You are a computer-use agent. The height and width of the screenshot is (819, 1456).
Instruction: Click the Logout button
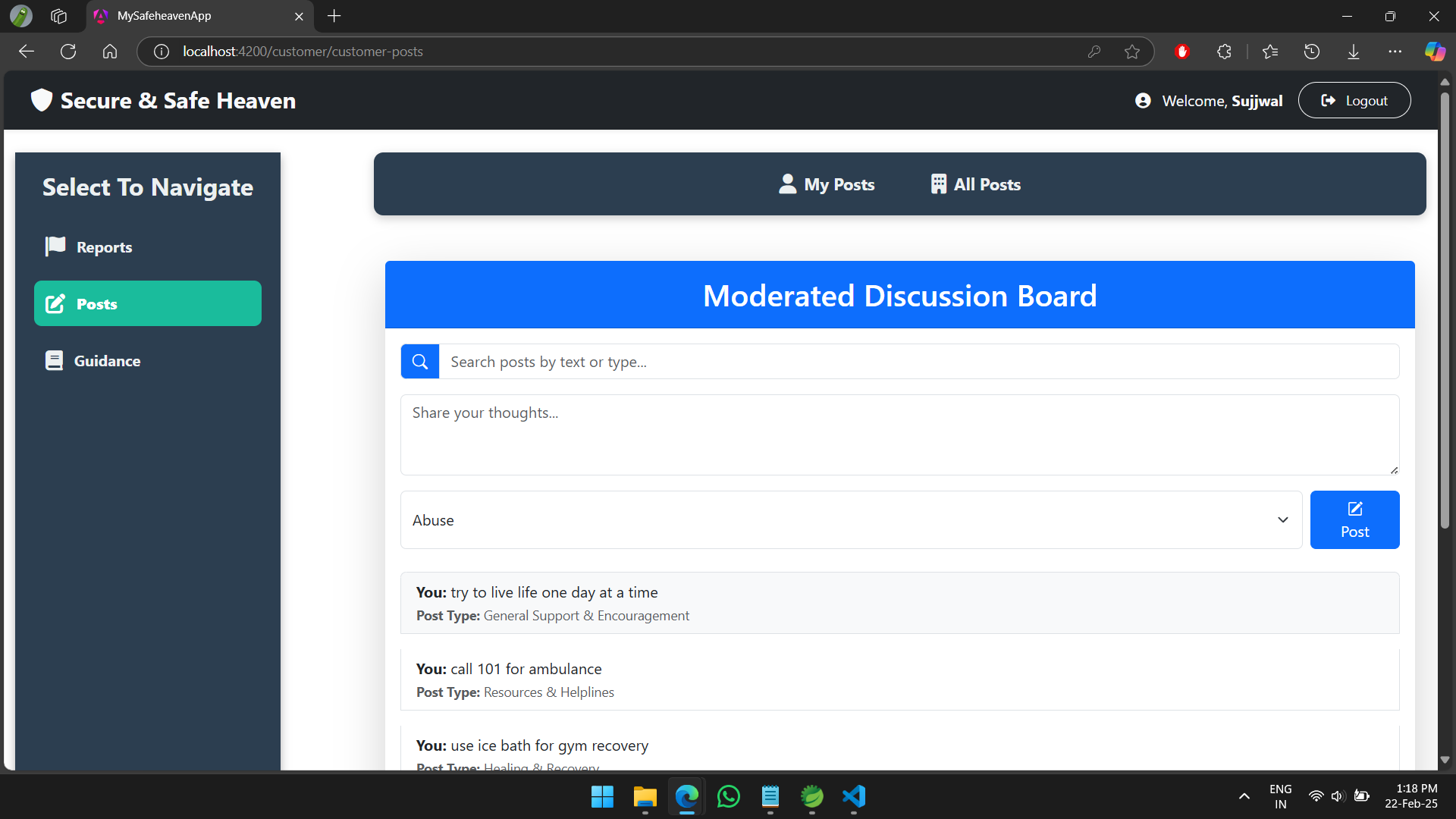[1354, 101]
